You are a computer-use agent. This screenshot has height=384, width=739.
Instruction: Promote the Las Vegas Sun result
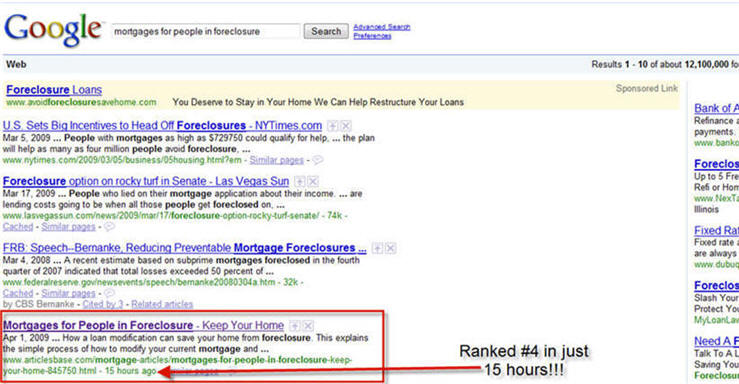[x=299, y=181]
